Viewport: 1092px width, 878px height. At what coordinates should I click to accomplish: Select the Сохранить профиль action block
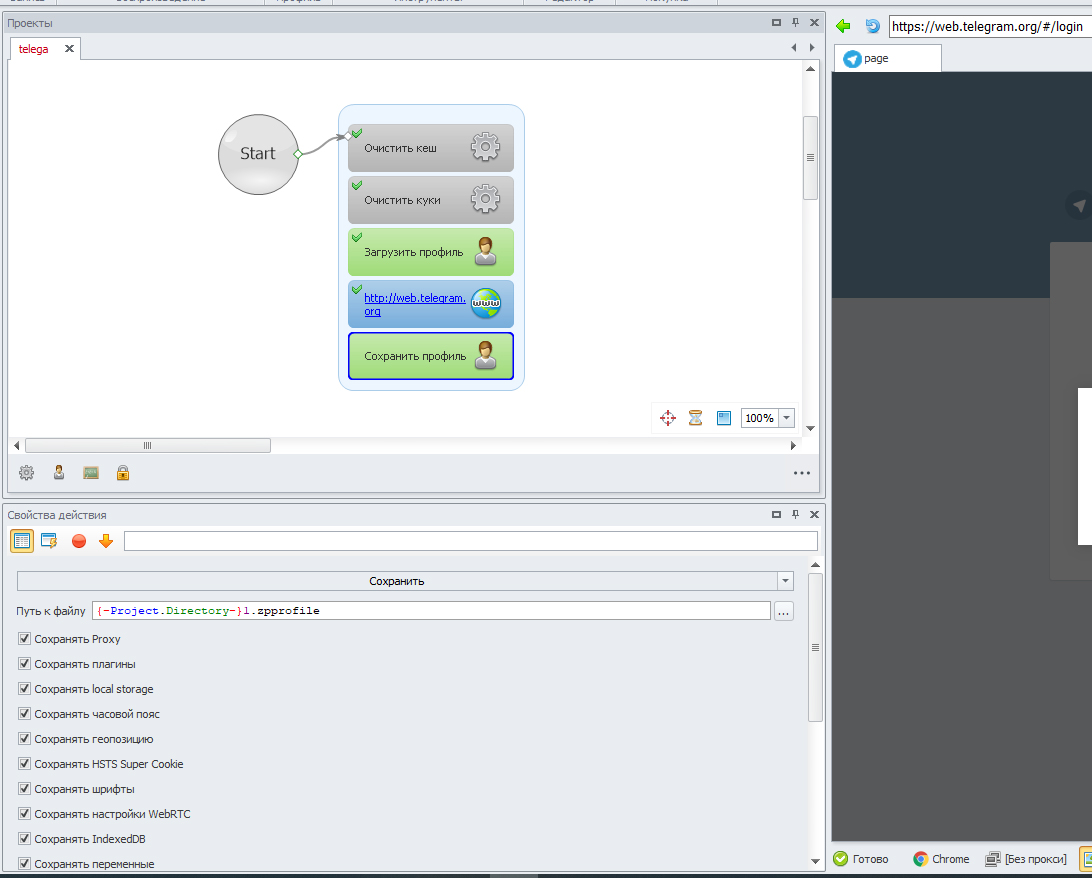point(430,356)
